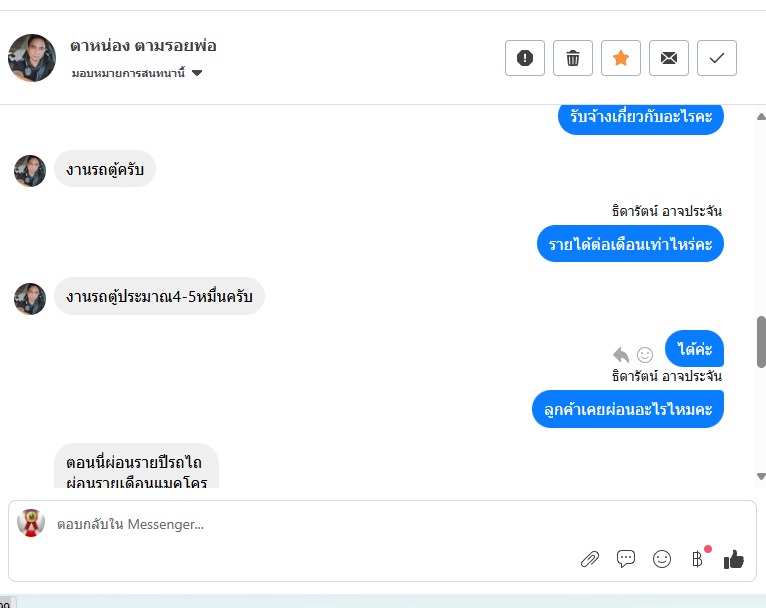Image resolution: width=766 pixels, height=608 pixels.
Task: Click the reply arrow beside ได้ค่ะ message
Action: (x=621, y=355)
